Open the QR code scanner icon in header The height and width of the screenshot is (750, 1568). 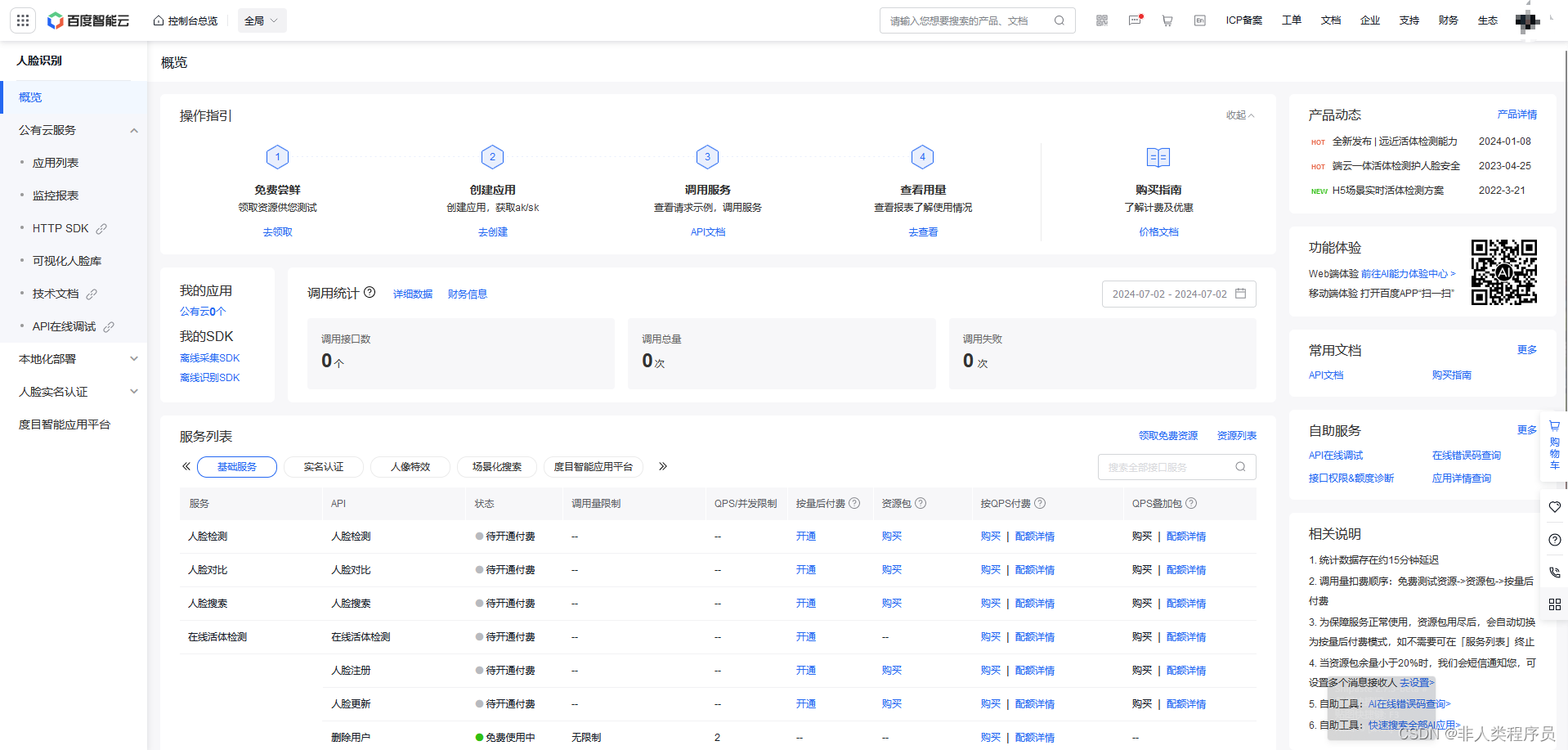1102,20
